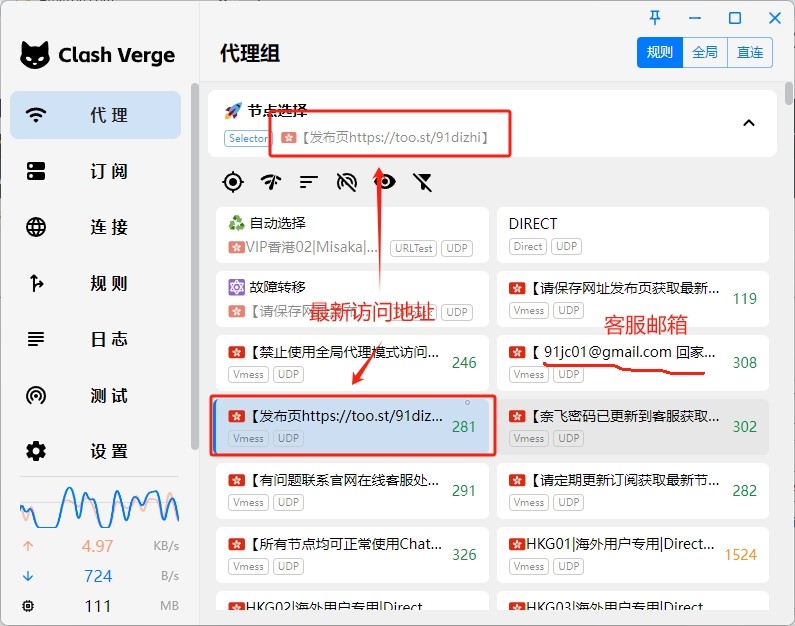
Task: Click the main panel vertical scrollbar
Action: (x=788, y=93)
